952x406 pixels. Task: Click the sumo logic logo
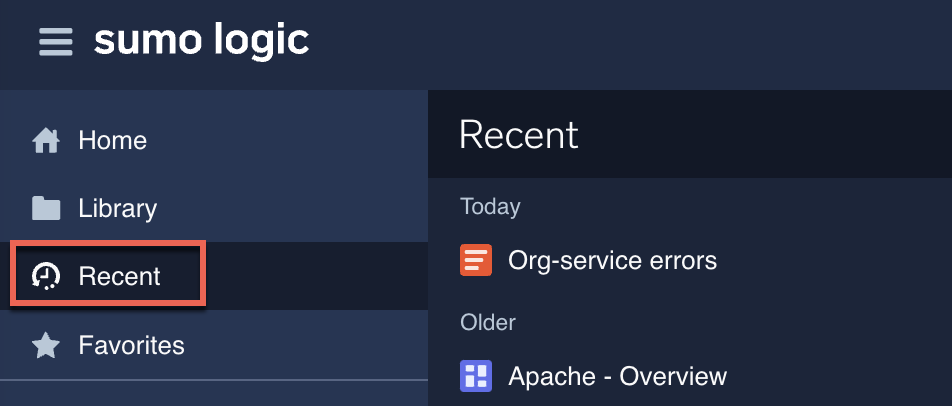tap(201, 41)
